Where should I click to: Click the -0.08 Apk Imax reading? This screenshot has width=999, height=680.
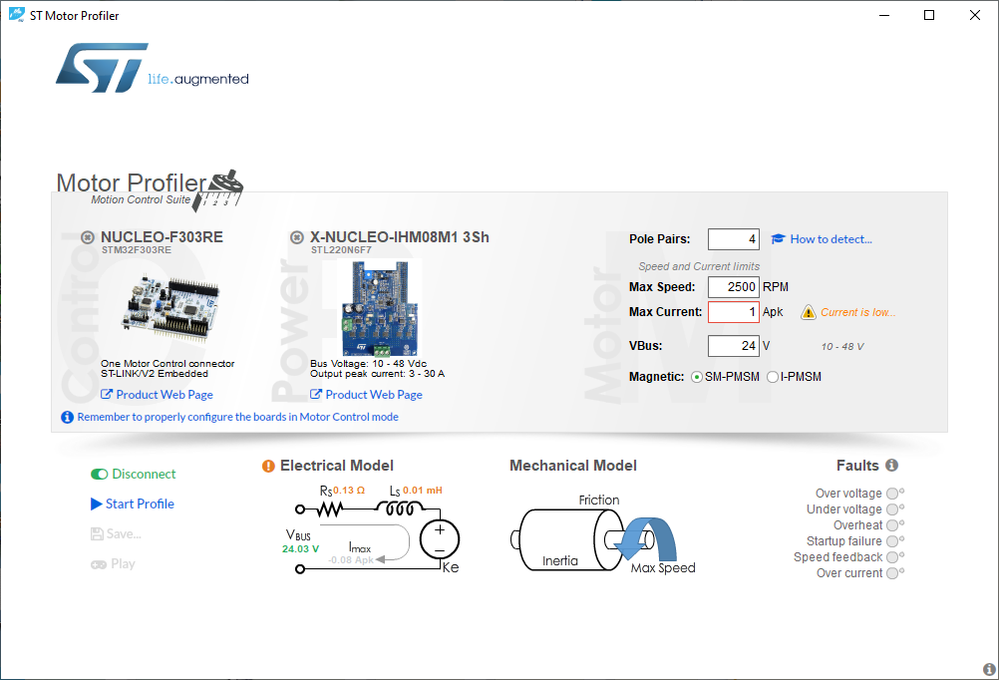(x=351, y=560)
